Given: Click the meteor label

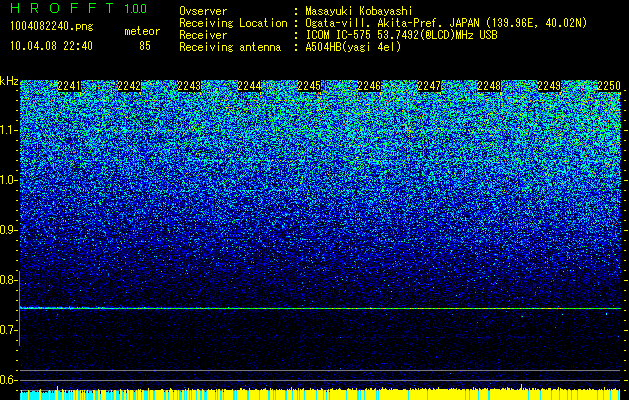Looking at the screenshot, I should click(x=142, y=31).
